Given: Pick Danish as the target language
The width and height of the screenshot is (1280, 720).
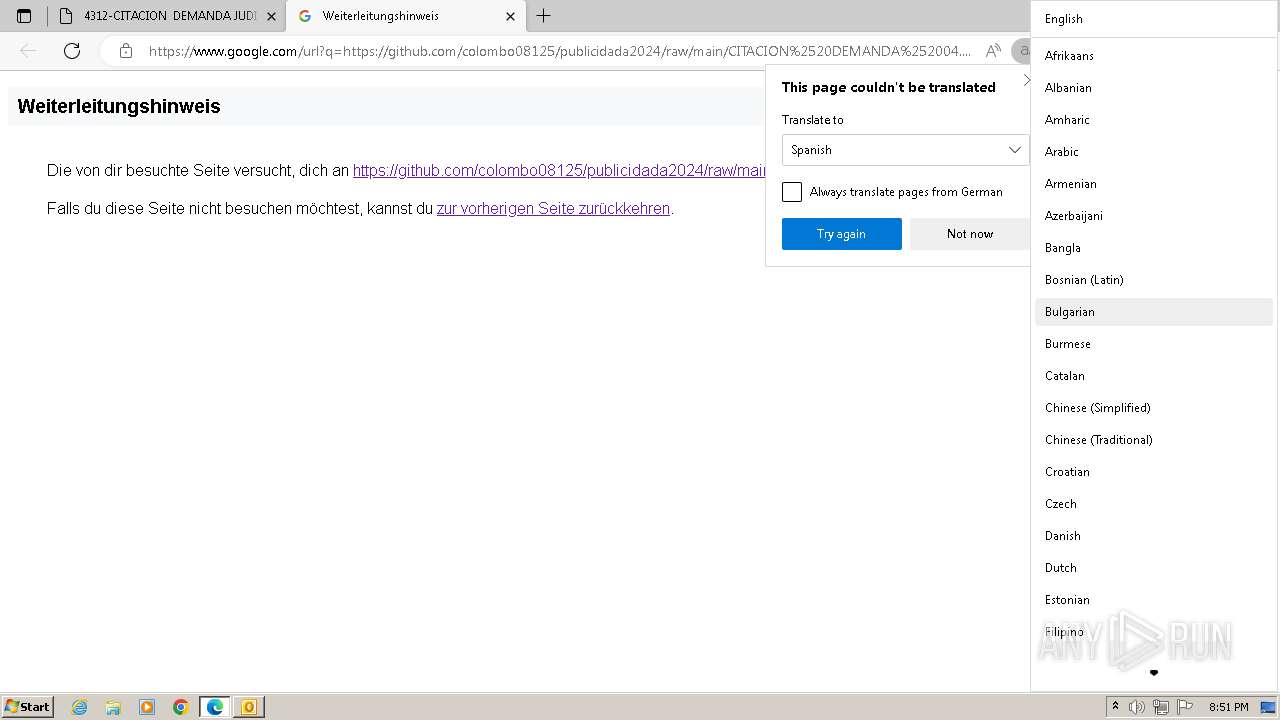Looking at the screenshot, I should pyautogui.click(x=1154, y=536).
